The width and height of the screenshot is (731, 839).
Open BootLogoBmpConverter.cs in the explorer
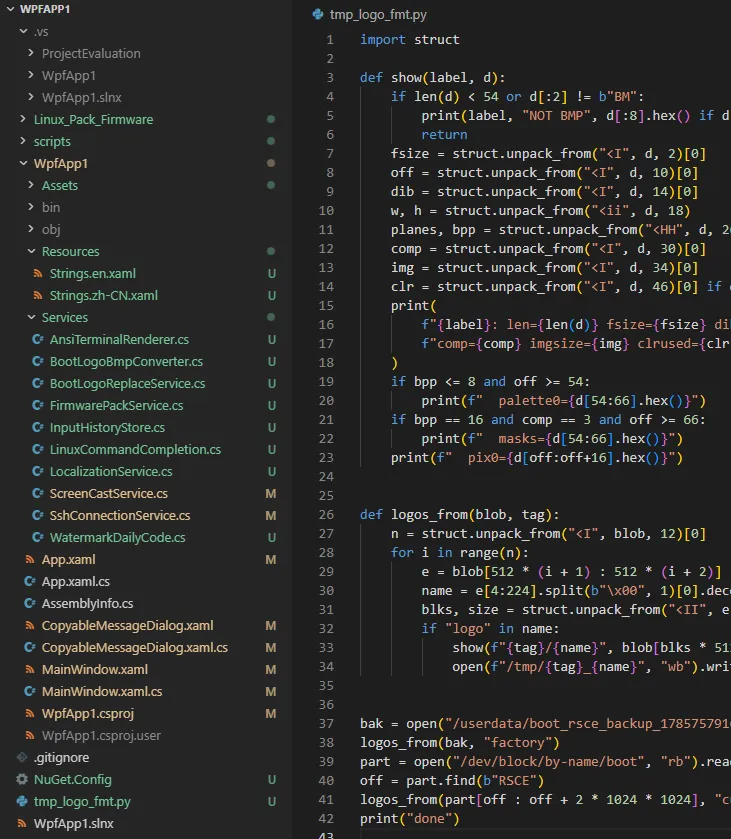(x=126, y=362)
